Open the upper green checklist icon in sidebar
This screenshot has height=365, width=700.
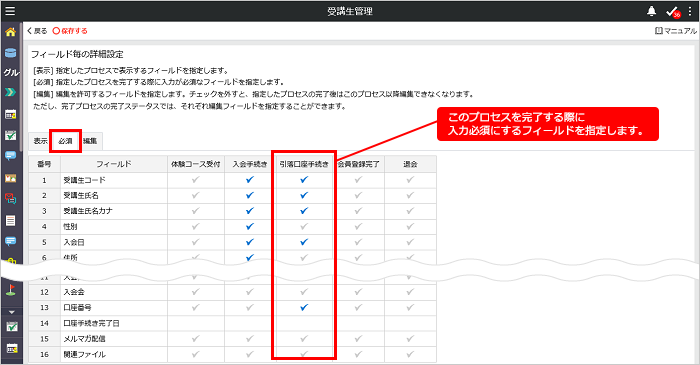pyautogui.click(x=10, y=135)
